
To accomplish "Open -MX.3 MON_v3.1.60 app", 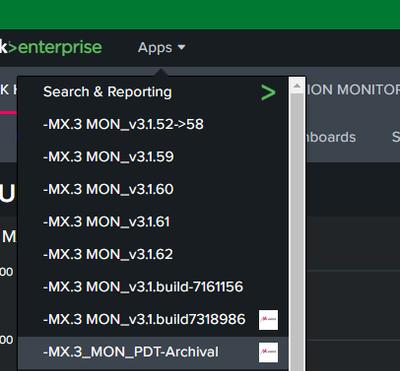I will (153, 189).
